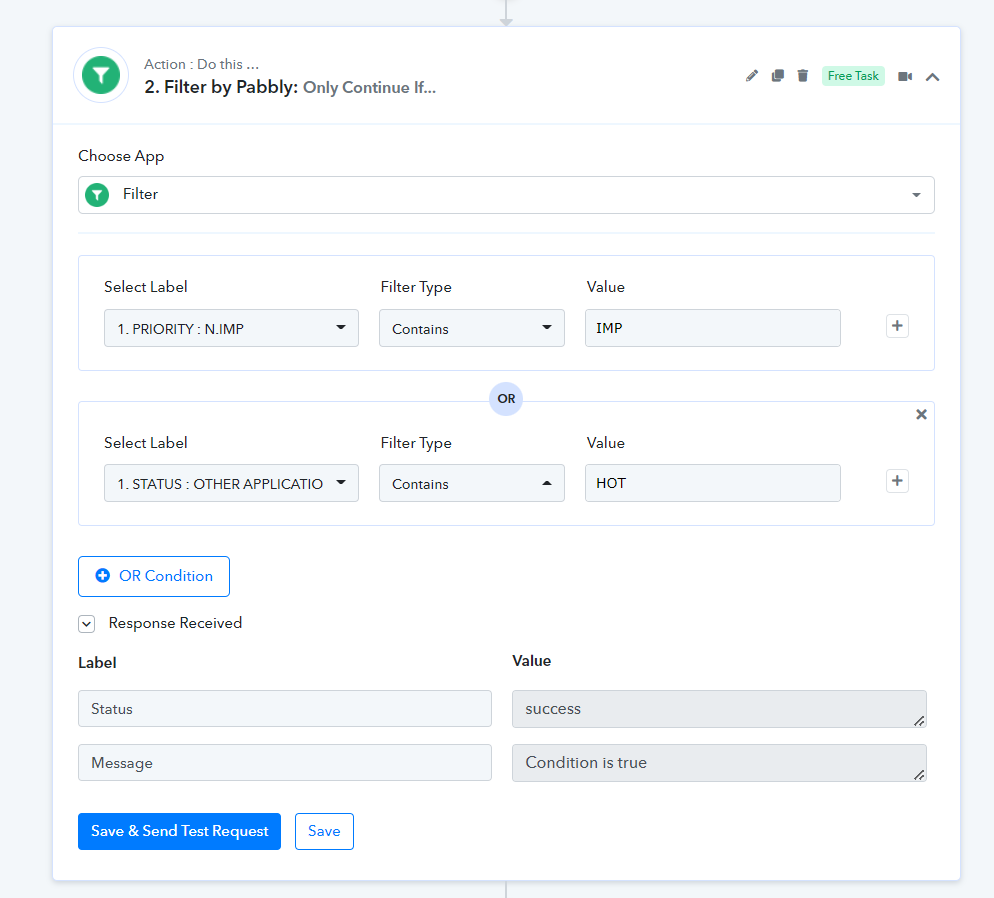Screen dimensions: 994x898
Task: Open the PRIORITY : N.IMP label dropdown
Action: [231, 328]
